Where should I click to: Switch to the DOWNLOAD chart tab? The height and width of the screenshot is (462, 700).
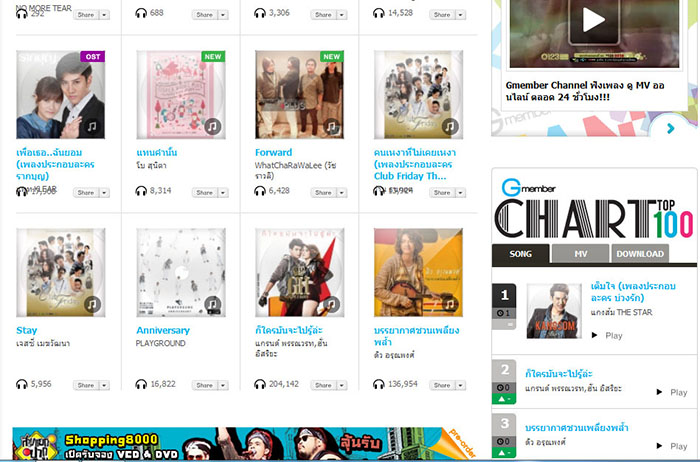[x=640, y=254]
